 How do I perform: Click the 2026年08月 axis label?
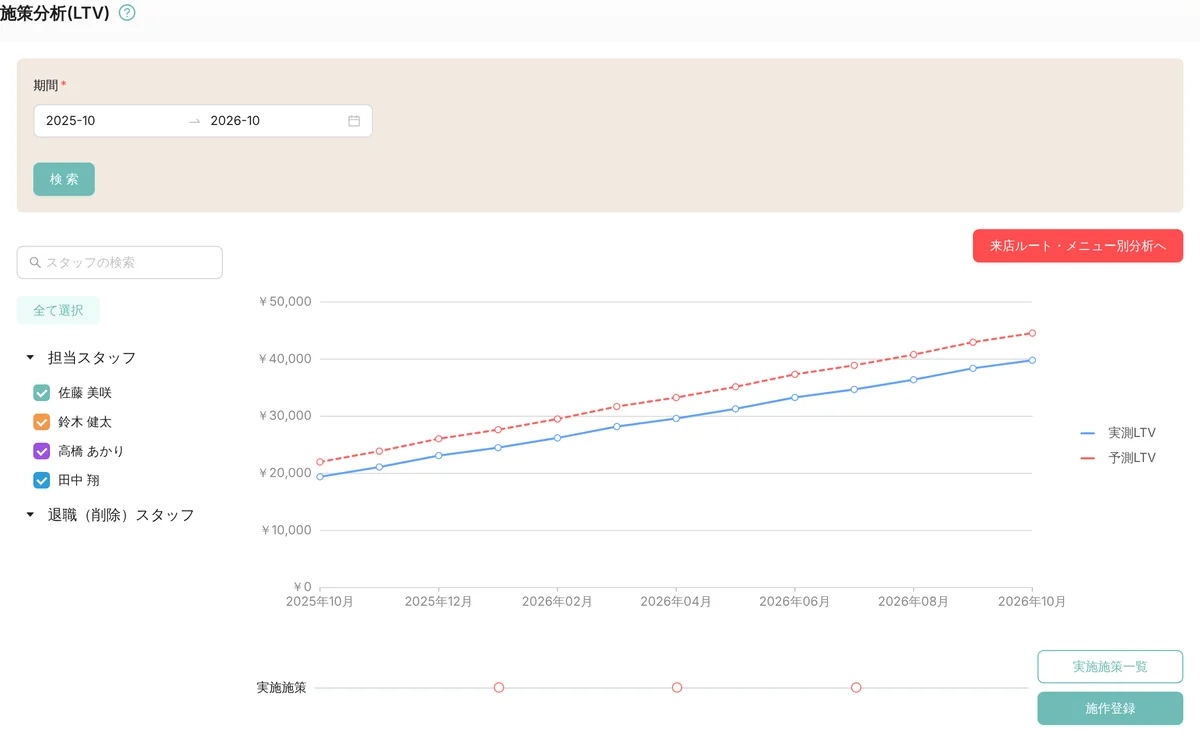(913, 602)
